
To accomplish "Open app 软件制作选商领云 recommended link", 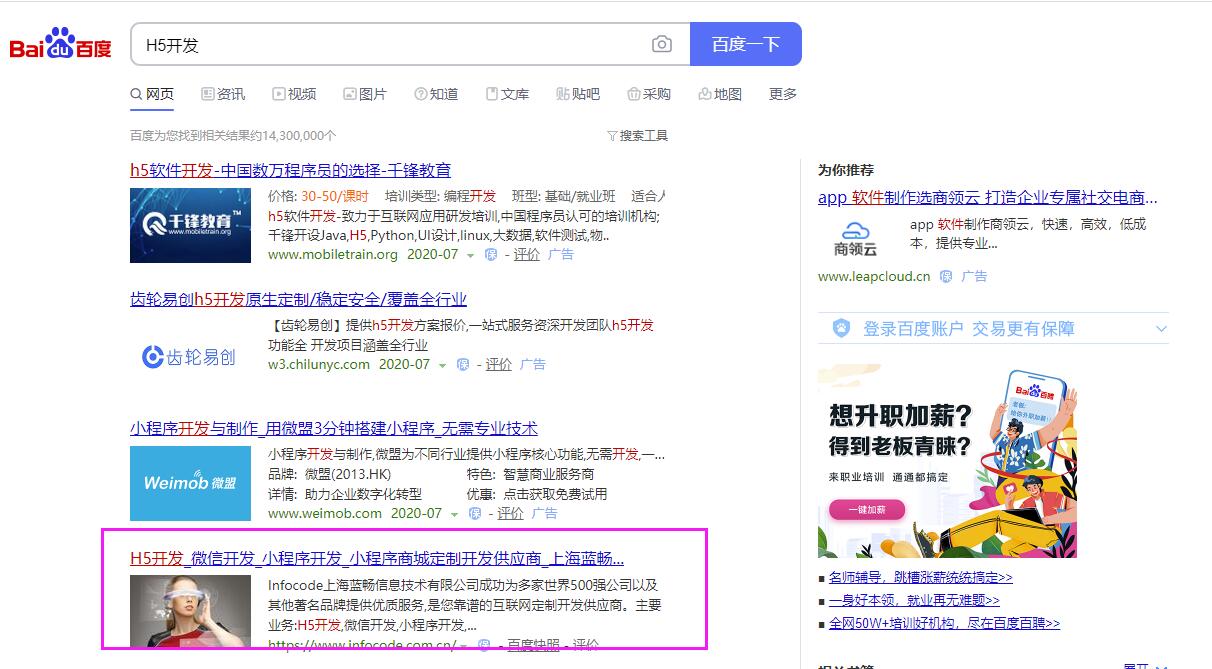I will (988, 197).
